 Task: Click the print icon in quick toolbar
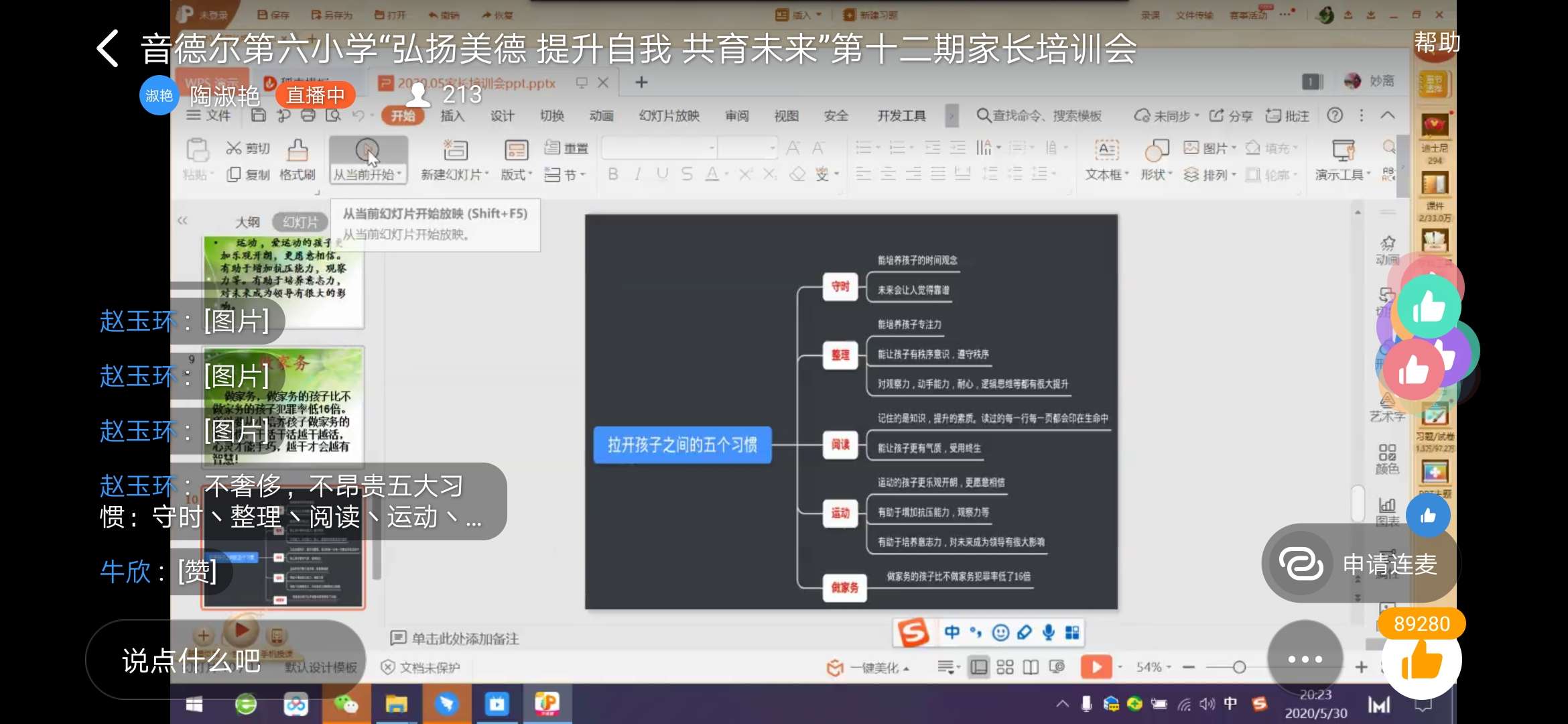[308, 115]
